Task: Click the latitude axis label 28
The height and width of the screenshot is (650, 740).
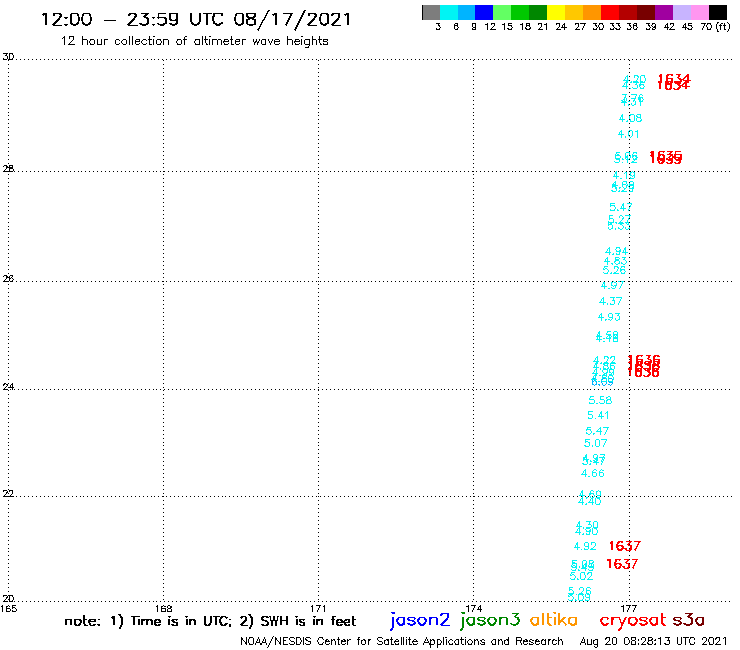Action: point(8,169)
